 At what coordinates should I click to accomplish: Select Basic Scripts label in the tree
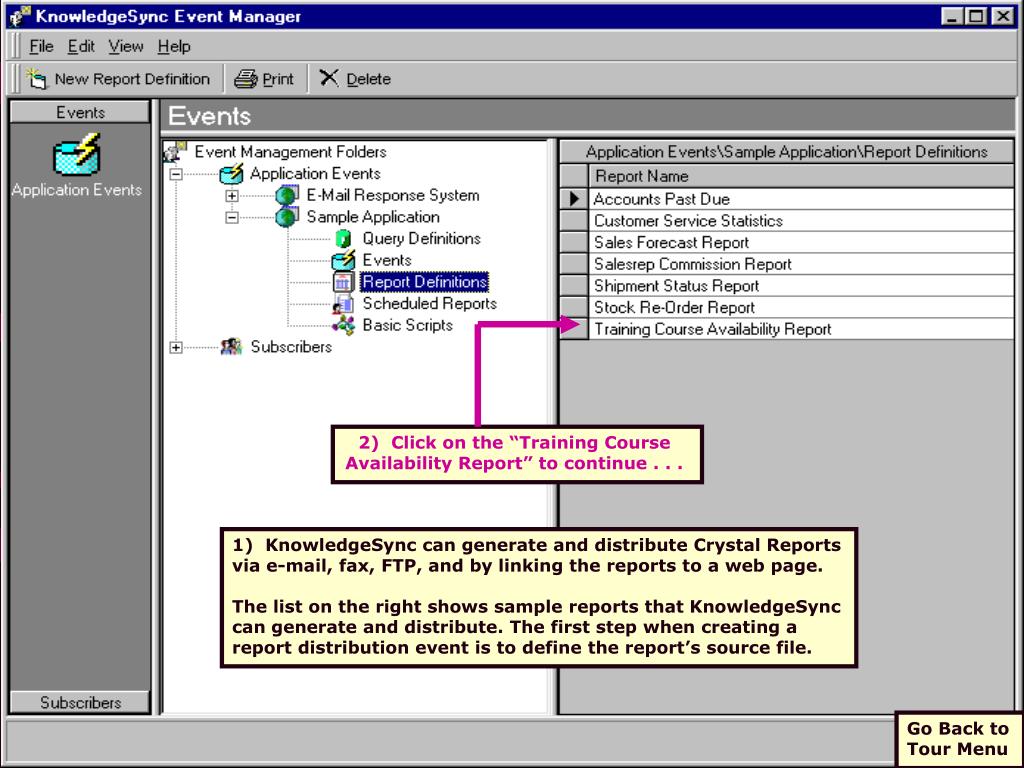click(408, 325)
